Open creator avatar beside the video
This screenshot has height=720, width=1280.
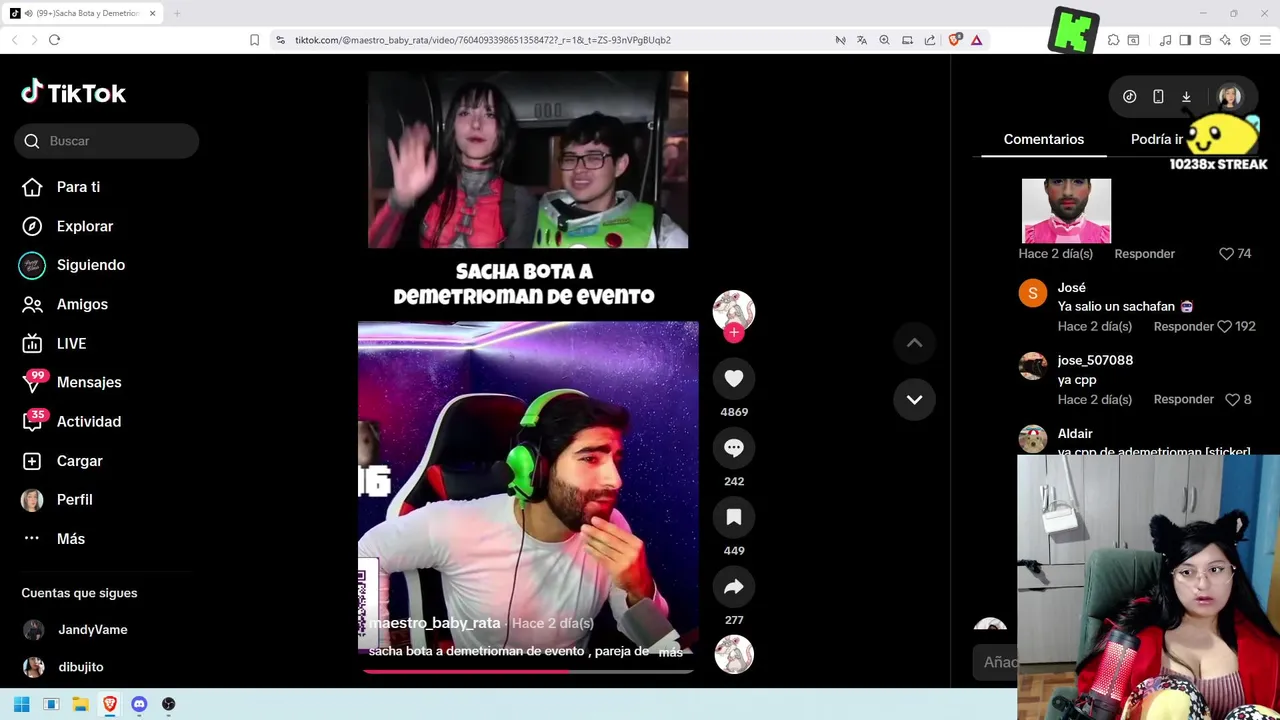coord(734,310)
